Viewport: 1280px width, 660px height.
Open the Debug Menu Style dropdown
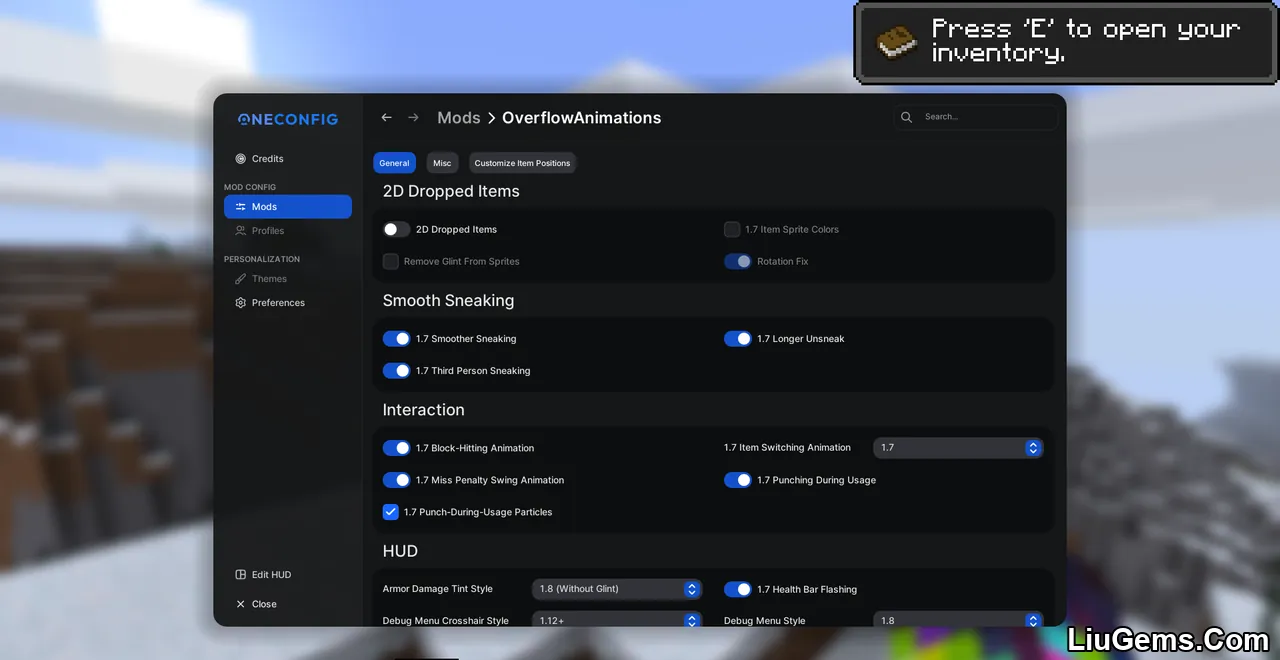[x=958, y=620]
